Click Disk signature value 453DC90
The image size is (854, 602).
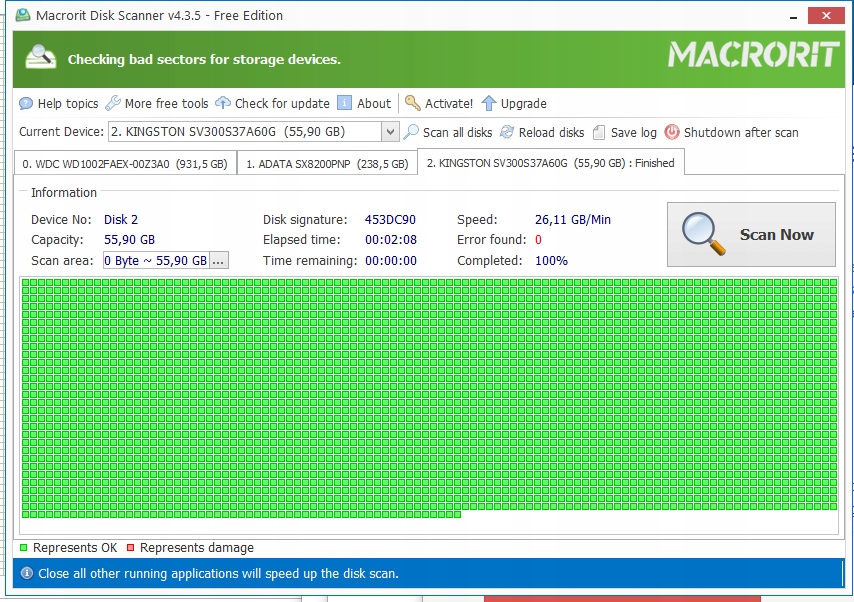[390, 220]
